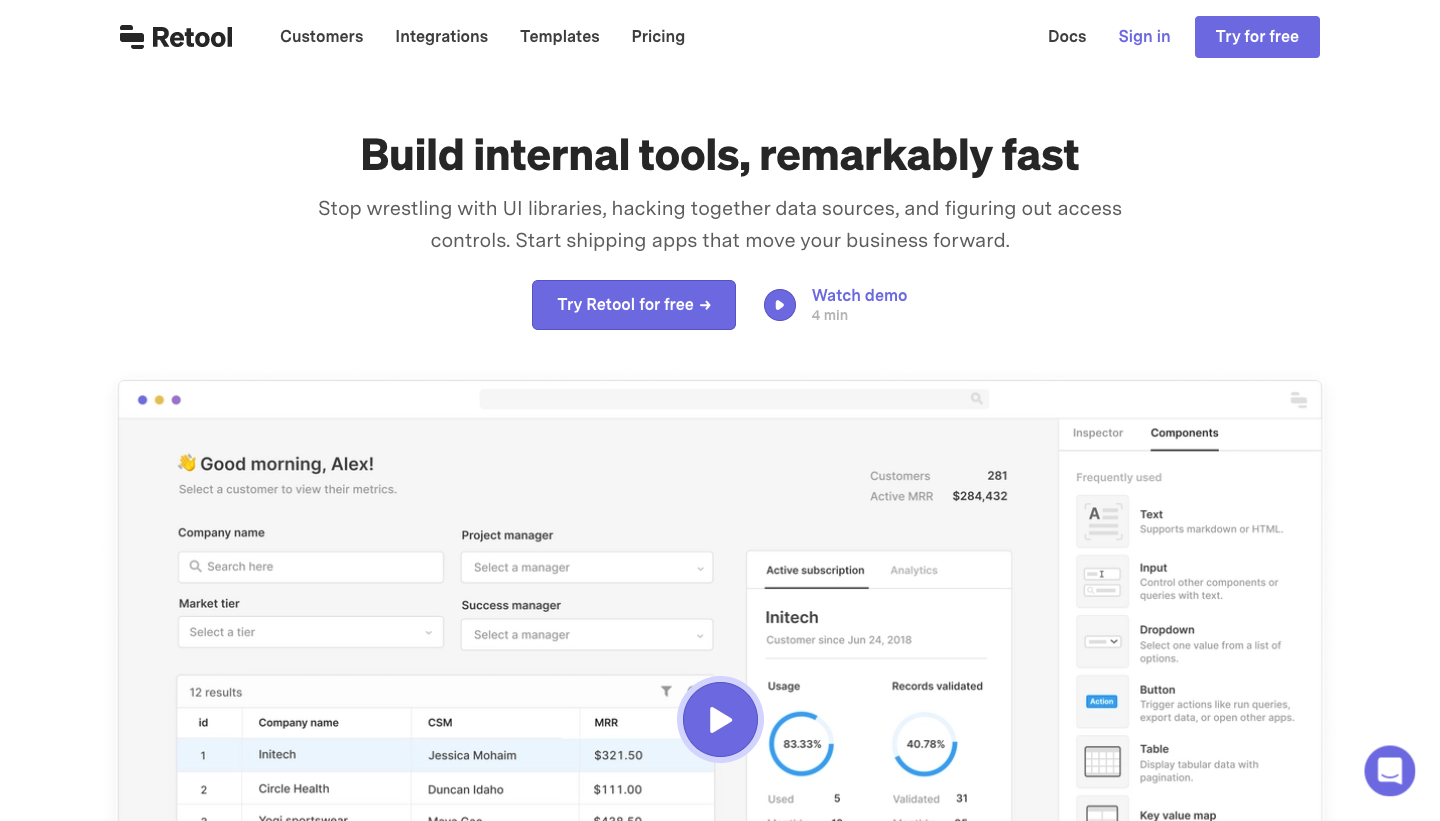The width and height of the screenshot is (1440, 821).
Task: Switch to the Components tab
Action: (x=1184, y=433)
